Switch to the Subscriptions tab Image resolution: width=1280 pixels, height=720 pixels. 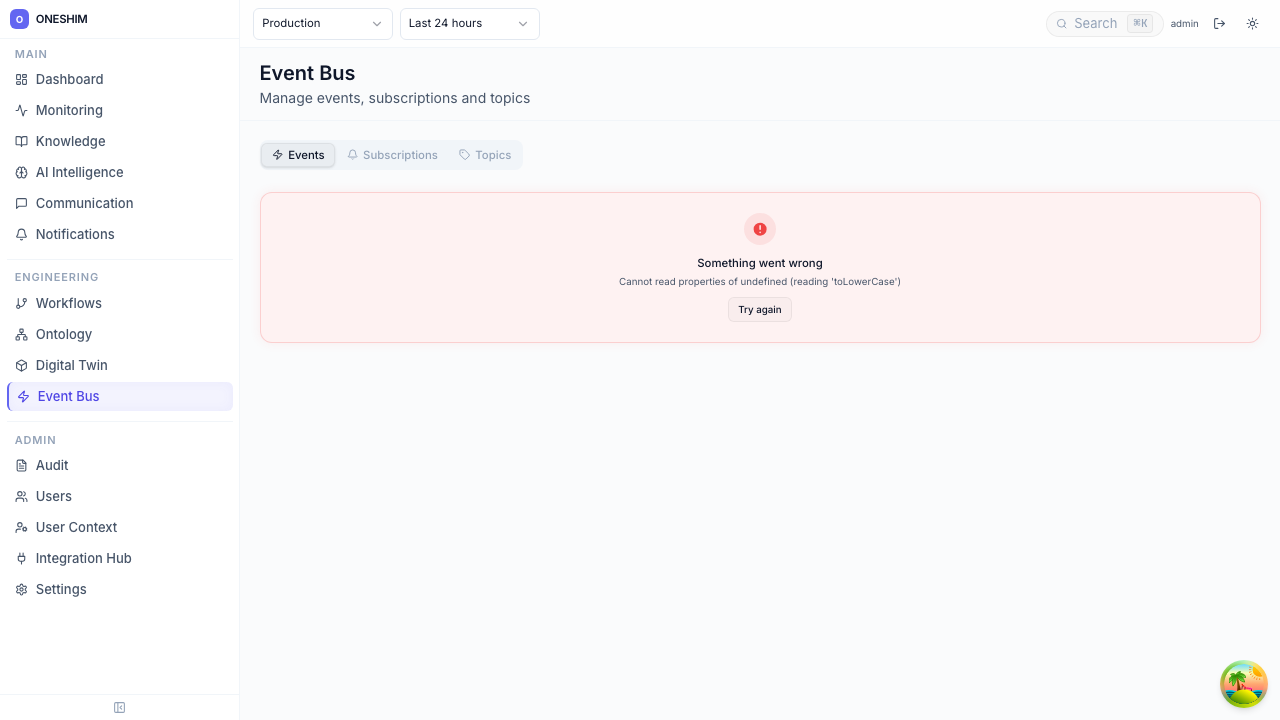coord(392,155)
